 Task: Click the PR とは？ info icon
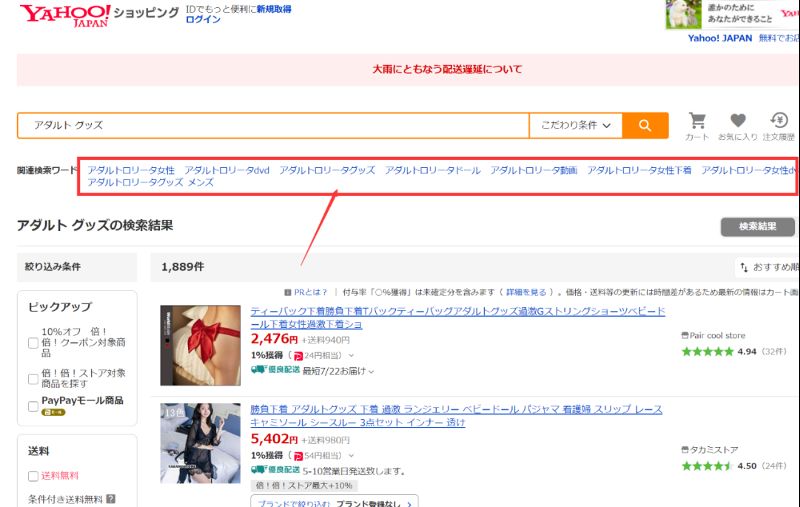coord(288,292)
